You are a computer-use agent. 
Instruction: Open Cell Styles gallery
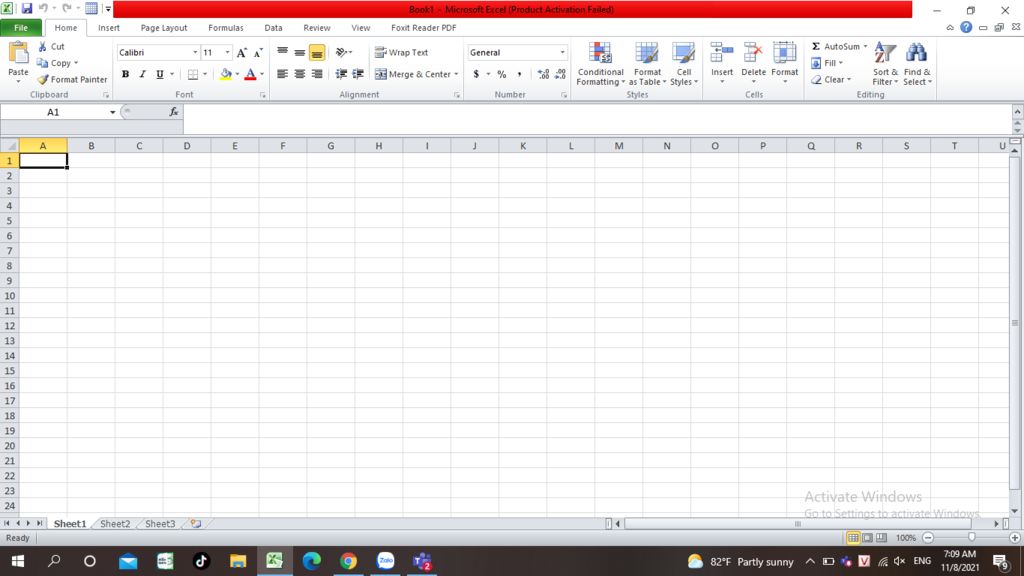(684, 63)
